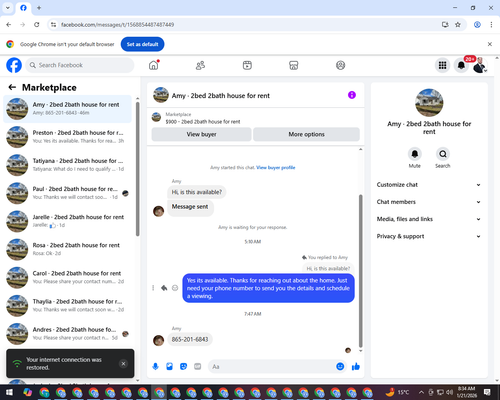The image size is (500, 400).
Task: Expand Media, files and links section
Action: [x=429, y=219]
